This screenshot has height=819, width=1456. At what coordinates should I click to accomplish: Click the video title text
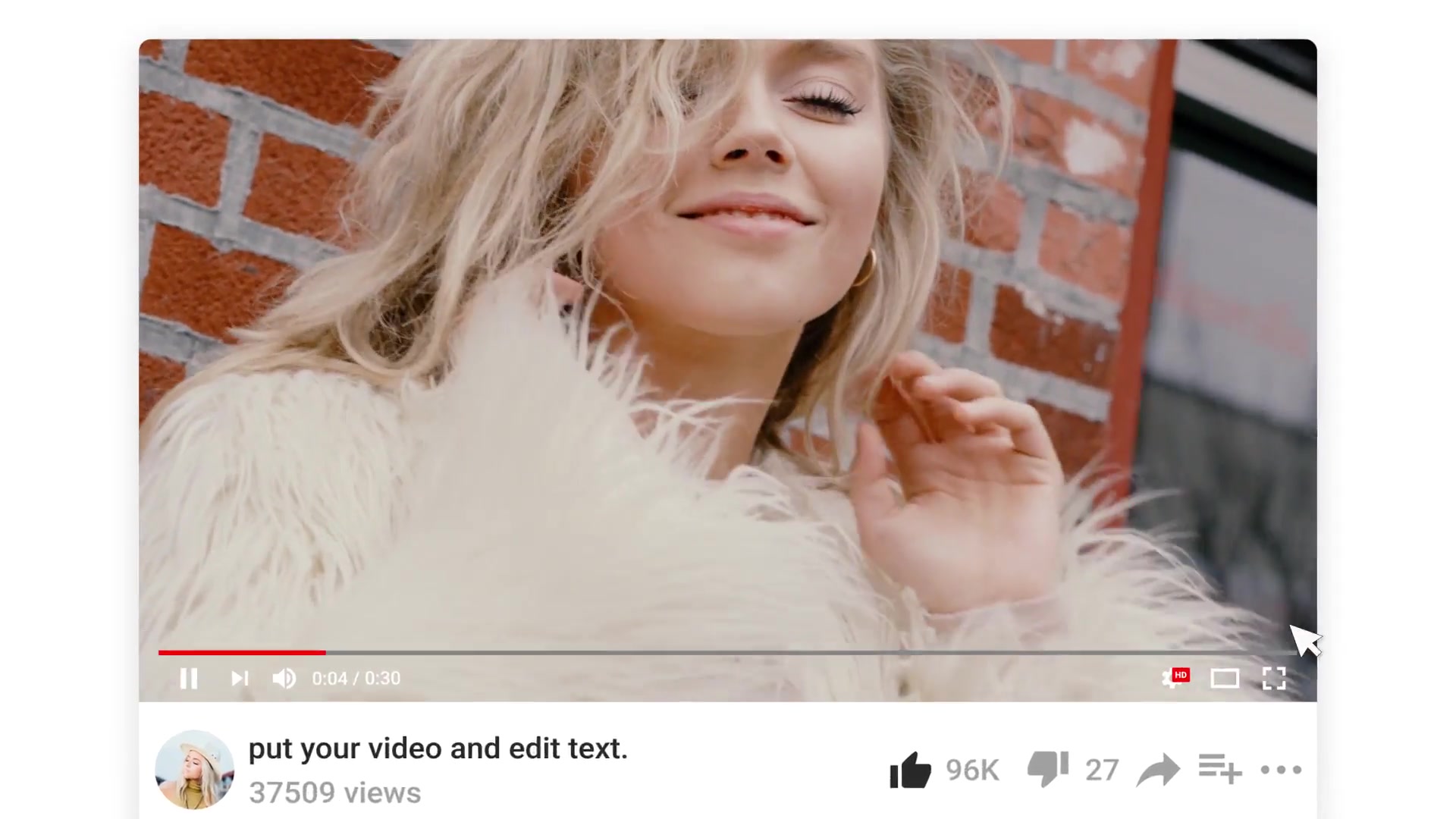click(438, 748)
